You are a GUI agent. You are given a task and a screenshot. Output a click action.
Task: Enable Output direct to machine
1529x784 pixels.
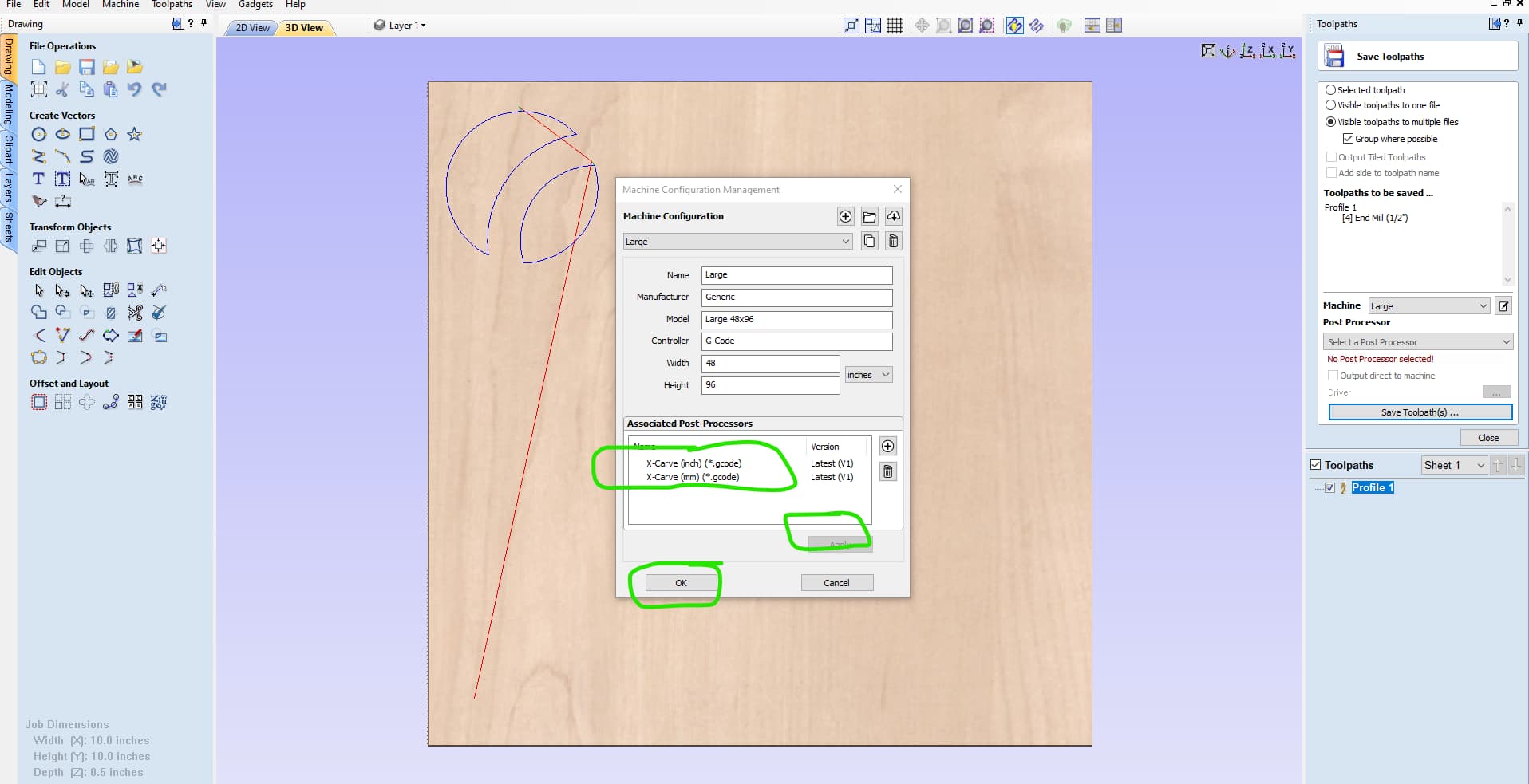click(x=1334, y=375)
